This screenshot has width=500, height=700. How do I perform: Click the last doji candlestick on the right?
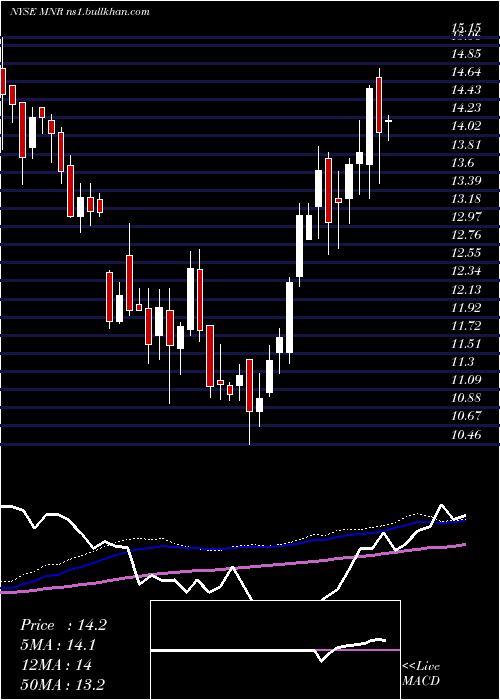[x=389, y=121]
